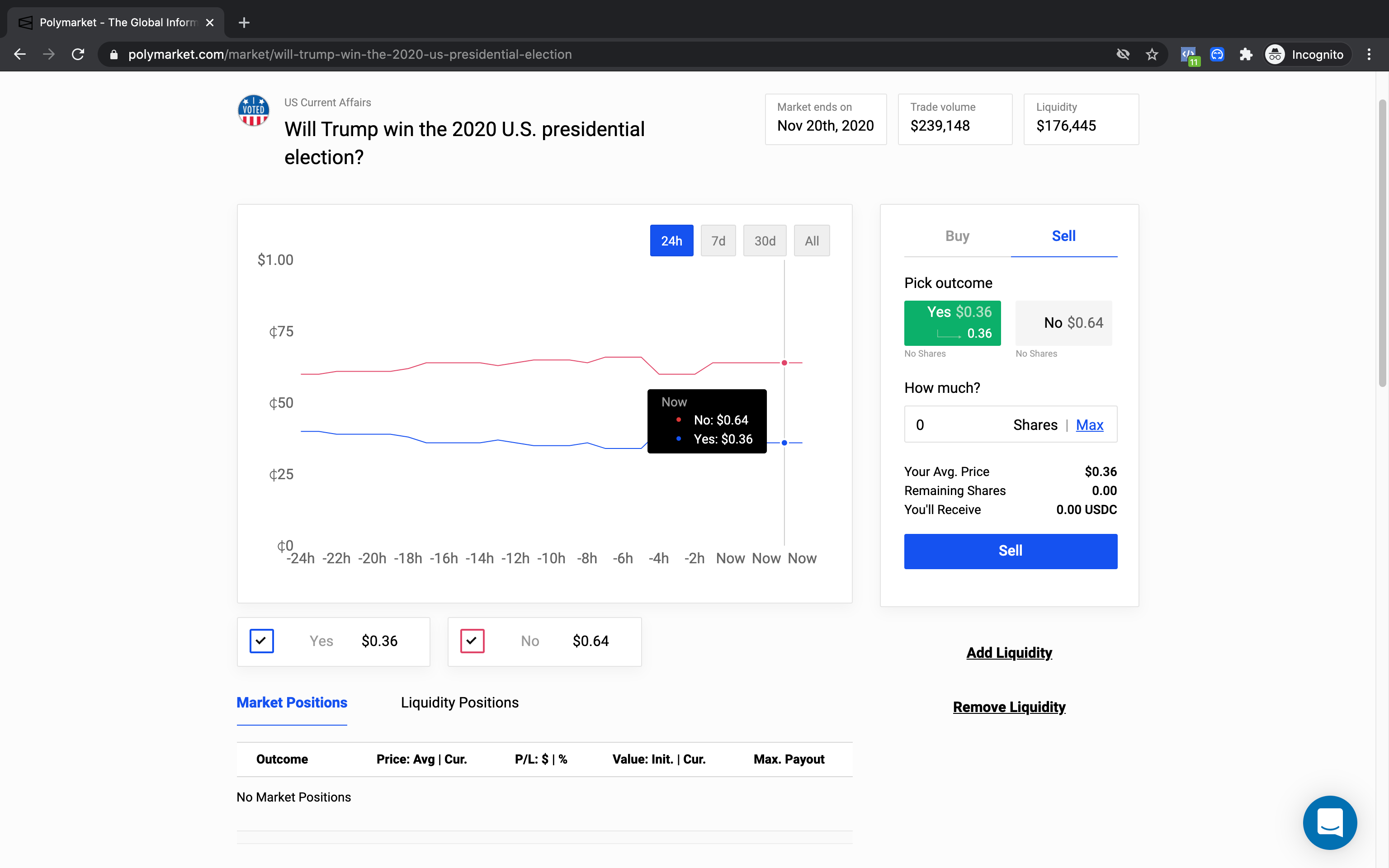Click the Max. Payout column header
Viewport: 1389px width, 868px height.
789,759
